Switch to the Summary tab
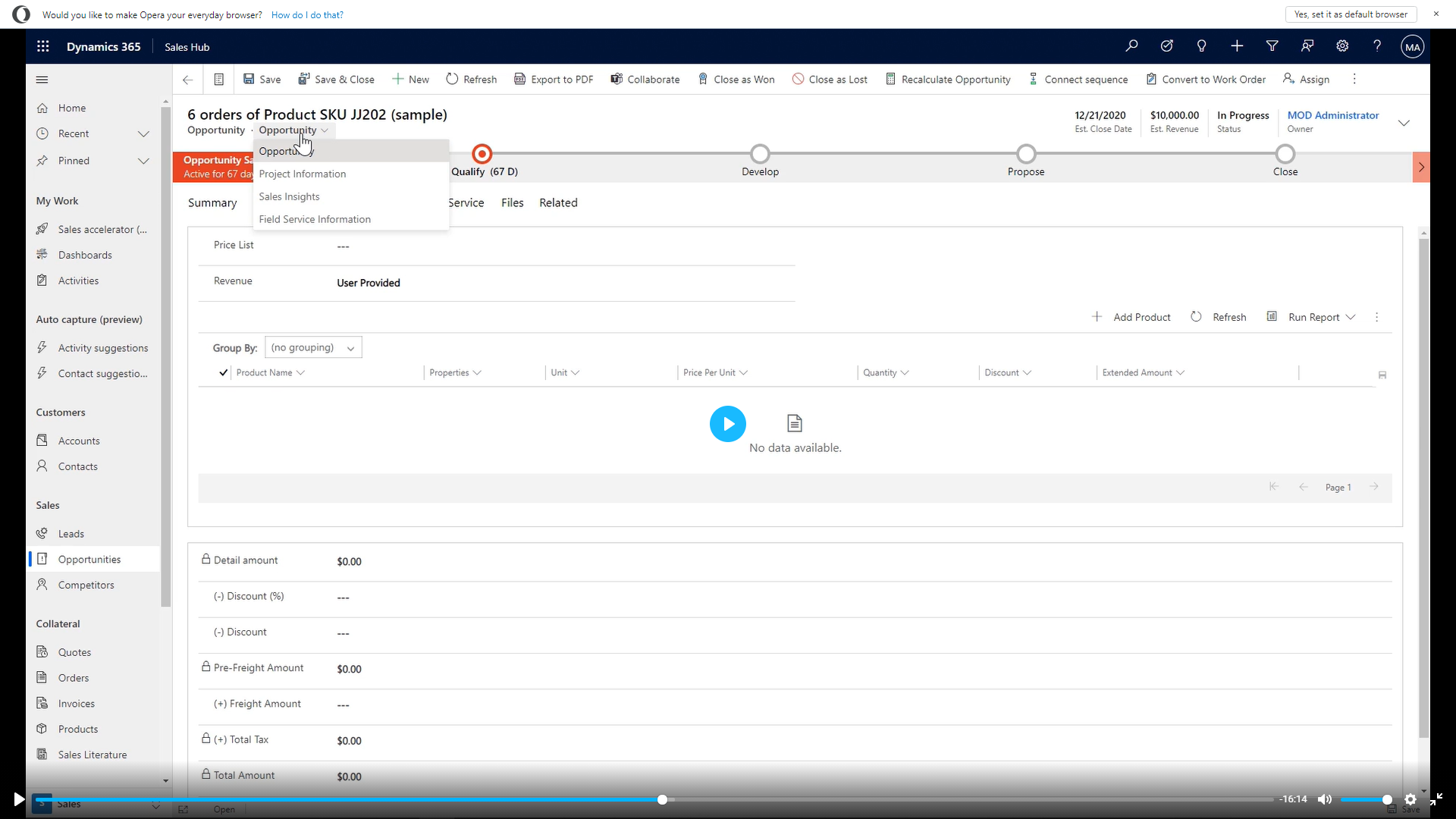The width and height of the screenshot is (1456, 819). (212, 202)
